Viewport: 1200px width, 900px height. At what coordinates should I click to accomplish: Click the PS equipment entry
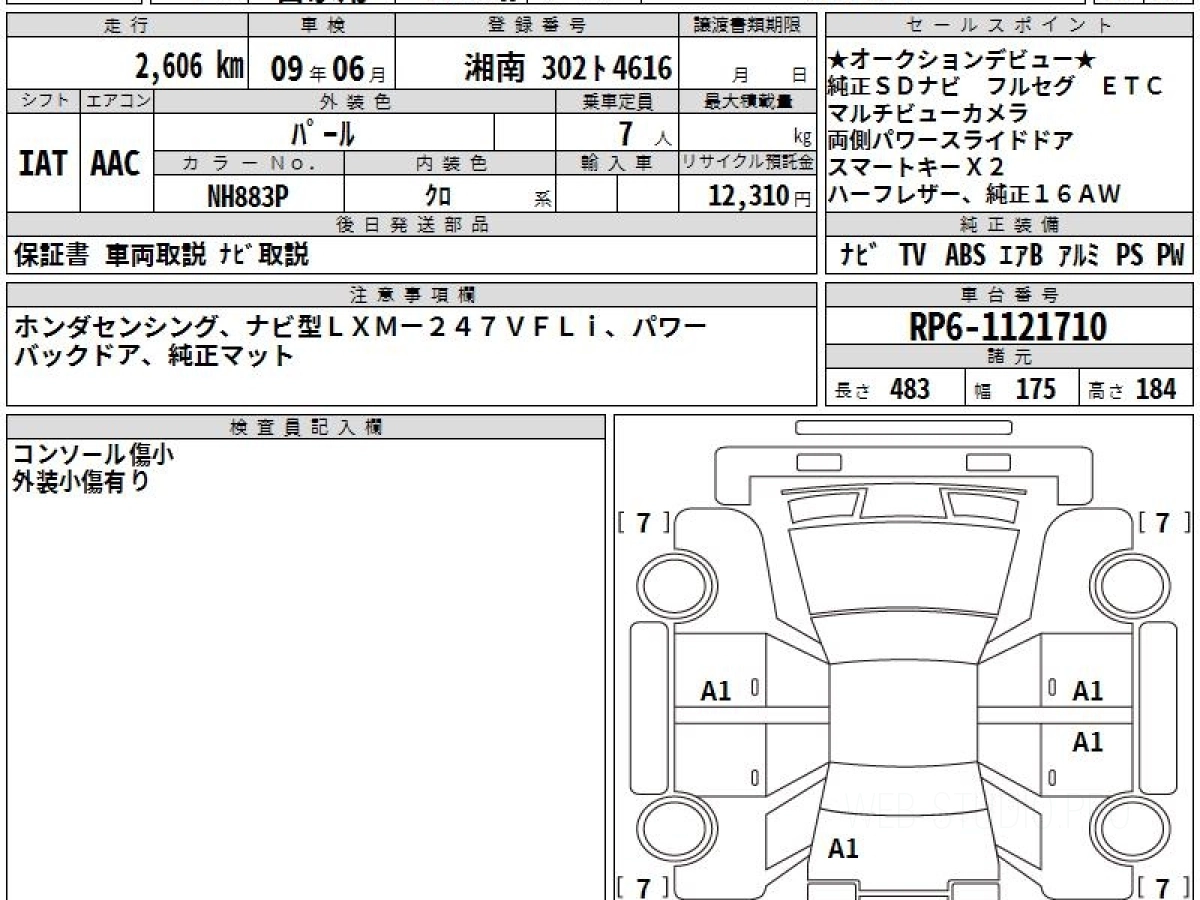pyautogui.click(x=1130, y=255)
